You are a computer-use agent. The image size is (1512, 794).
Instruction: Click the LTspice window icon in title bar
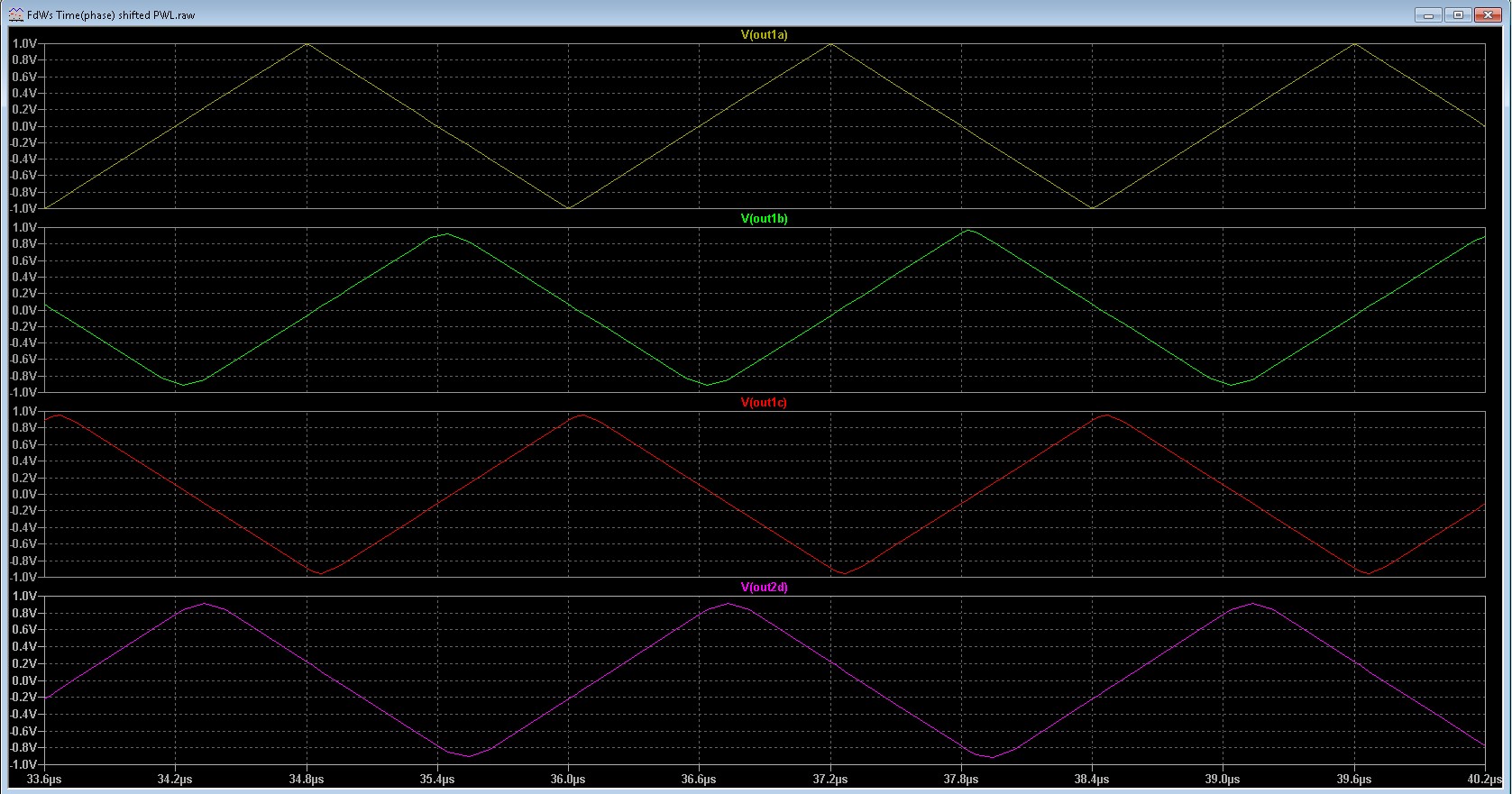pyautogui.click(x=16, y=14)
